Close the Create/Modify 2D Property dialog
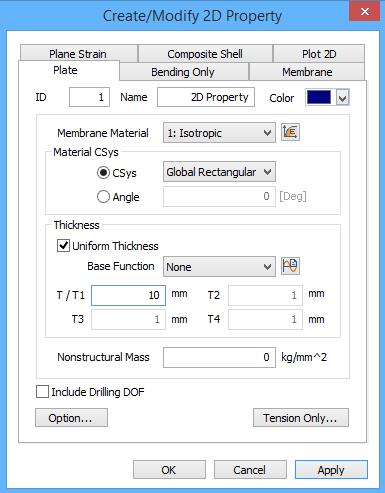This screenshot has width=385, height=493. pyautogui.click(x=365, y=12)
